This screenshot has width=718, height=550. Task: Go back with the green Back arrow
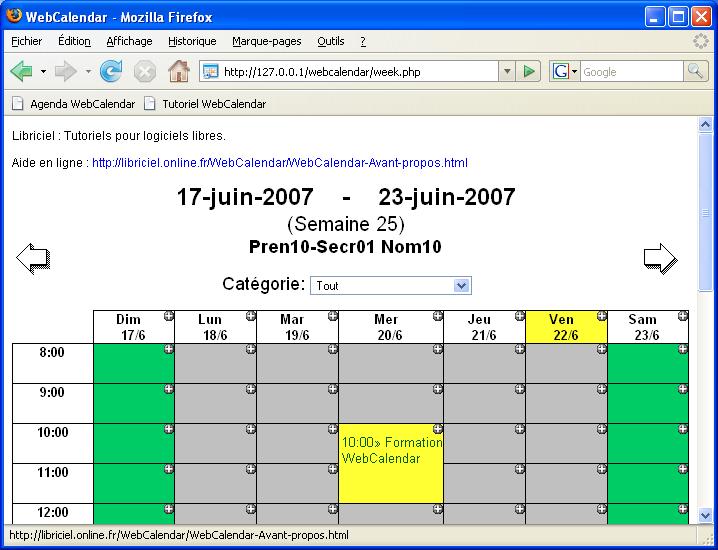pos(21,71)
